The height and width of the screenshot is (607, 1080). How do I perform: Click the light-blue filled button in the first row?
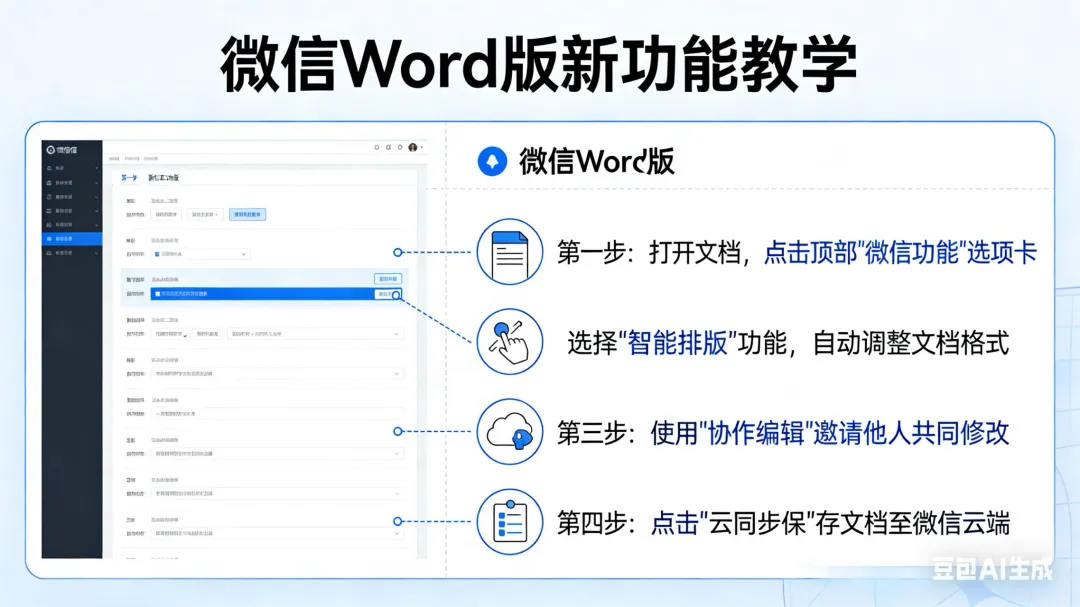coord(247,214)
